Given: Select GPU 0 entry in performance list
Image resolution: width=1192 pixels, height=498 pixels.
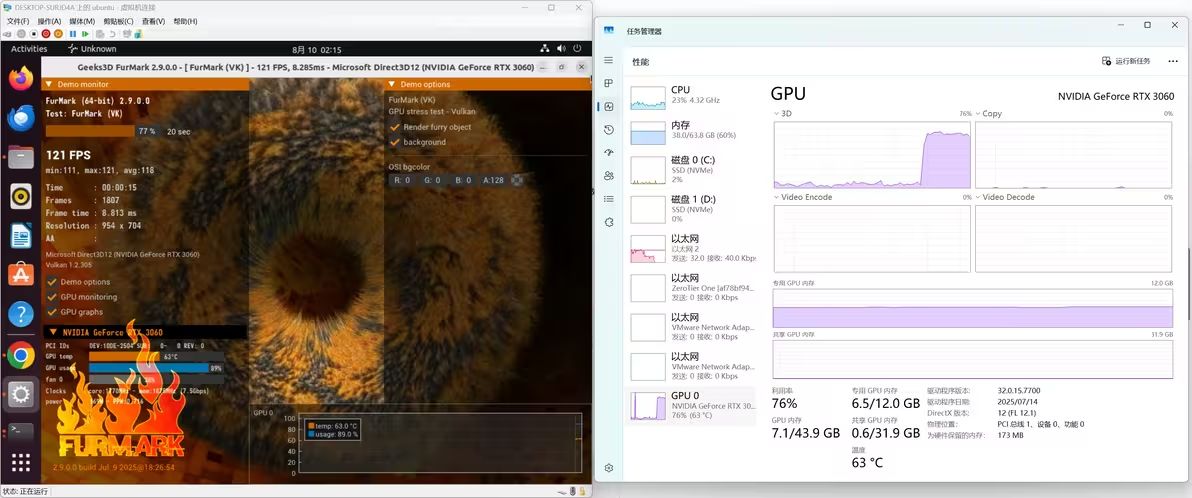Looking at the screenshot, I should tap(692, 405).
